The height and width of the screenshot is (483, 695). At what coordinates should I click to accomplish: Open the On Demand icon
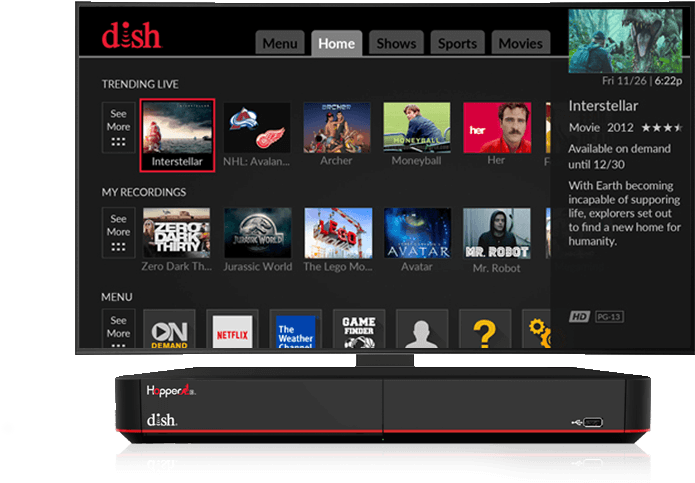tap(169, 329)
